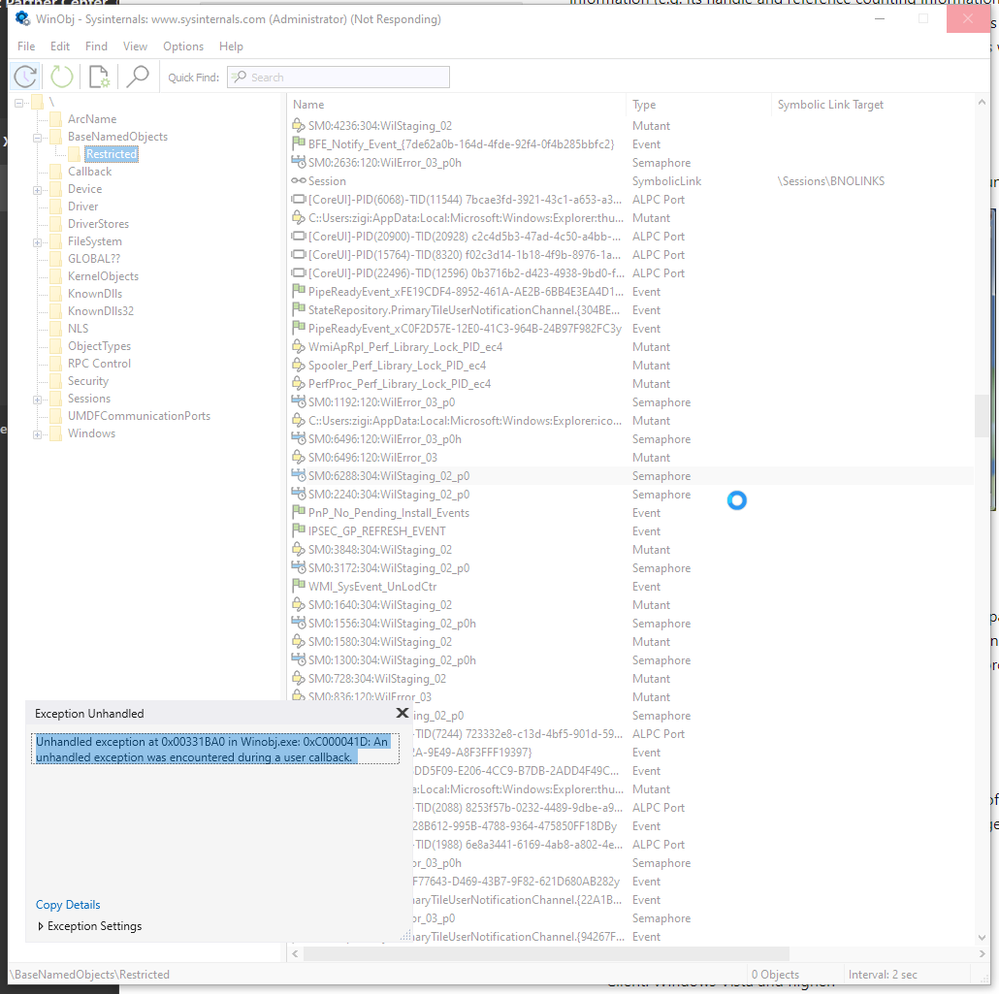
Task: Expand the Device tree node
Action: tap(38, 190)
